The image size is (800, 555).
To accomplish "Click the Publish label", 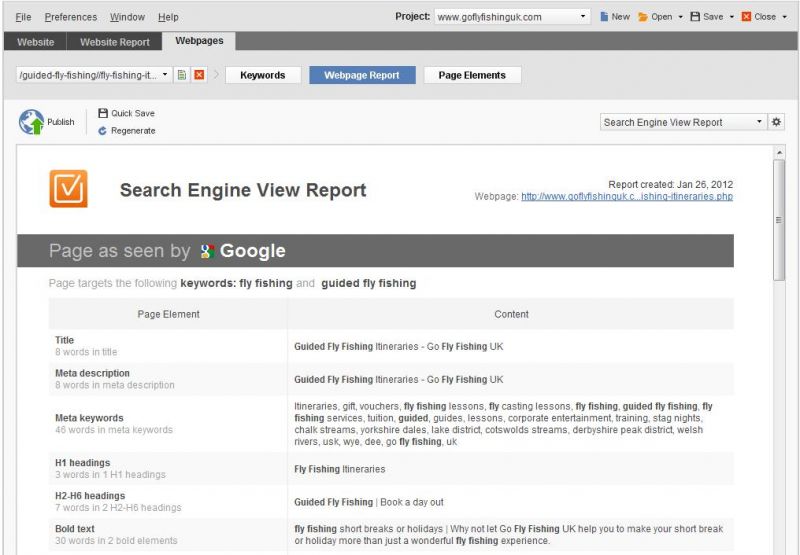I will coord(61,122).
